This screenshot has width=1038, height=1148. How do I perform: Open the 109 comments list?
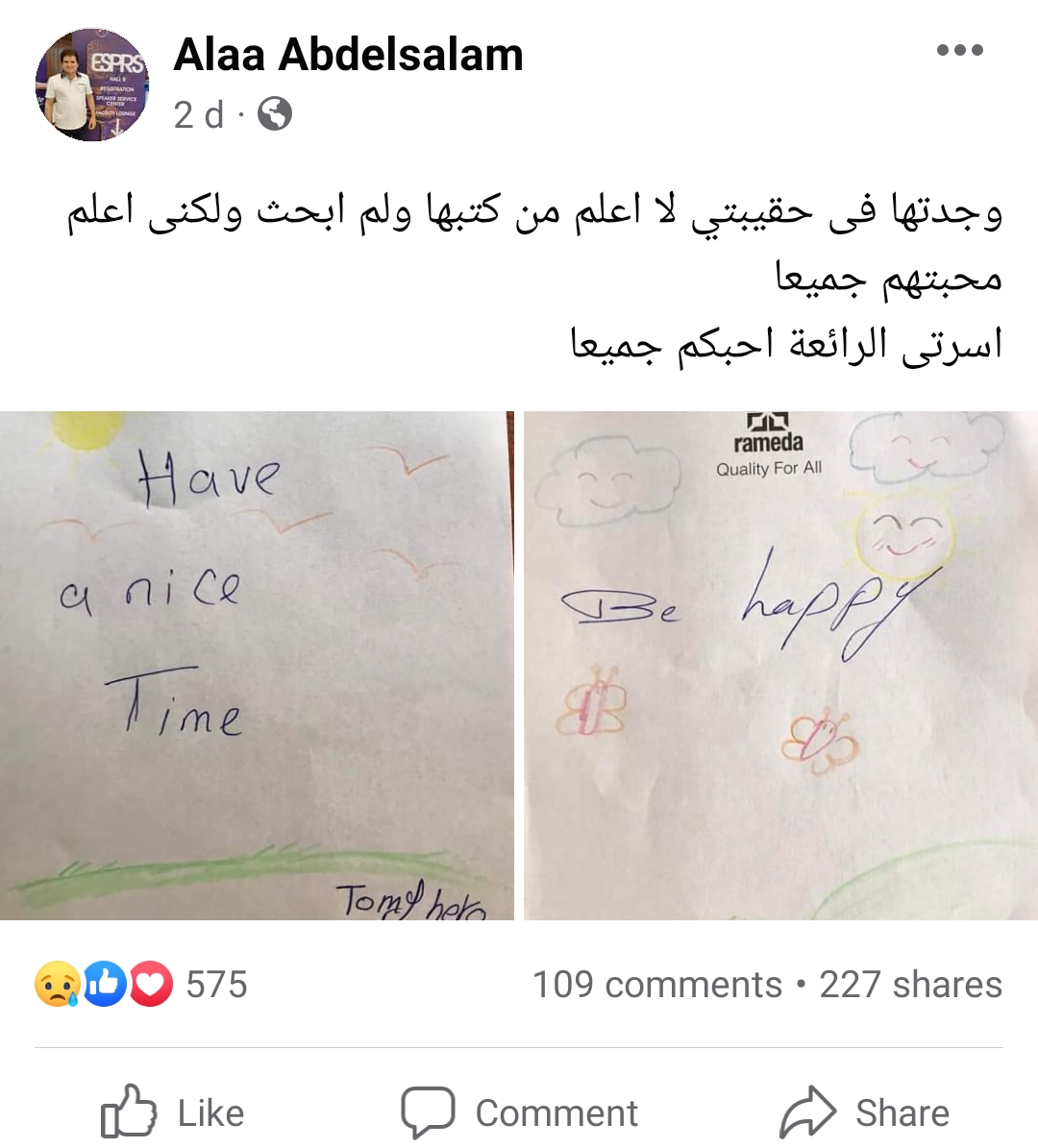coord(655,984)
